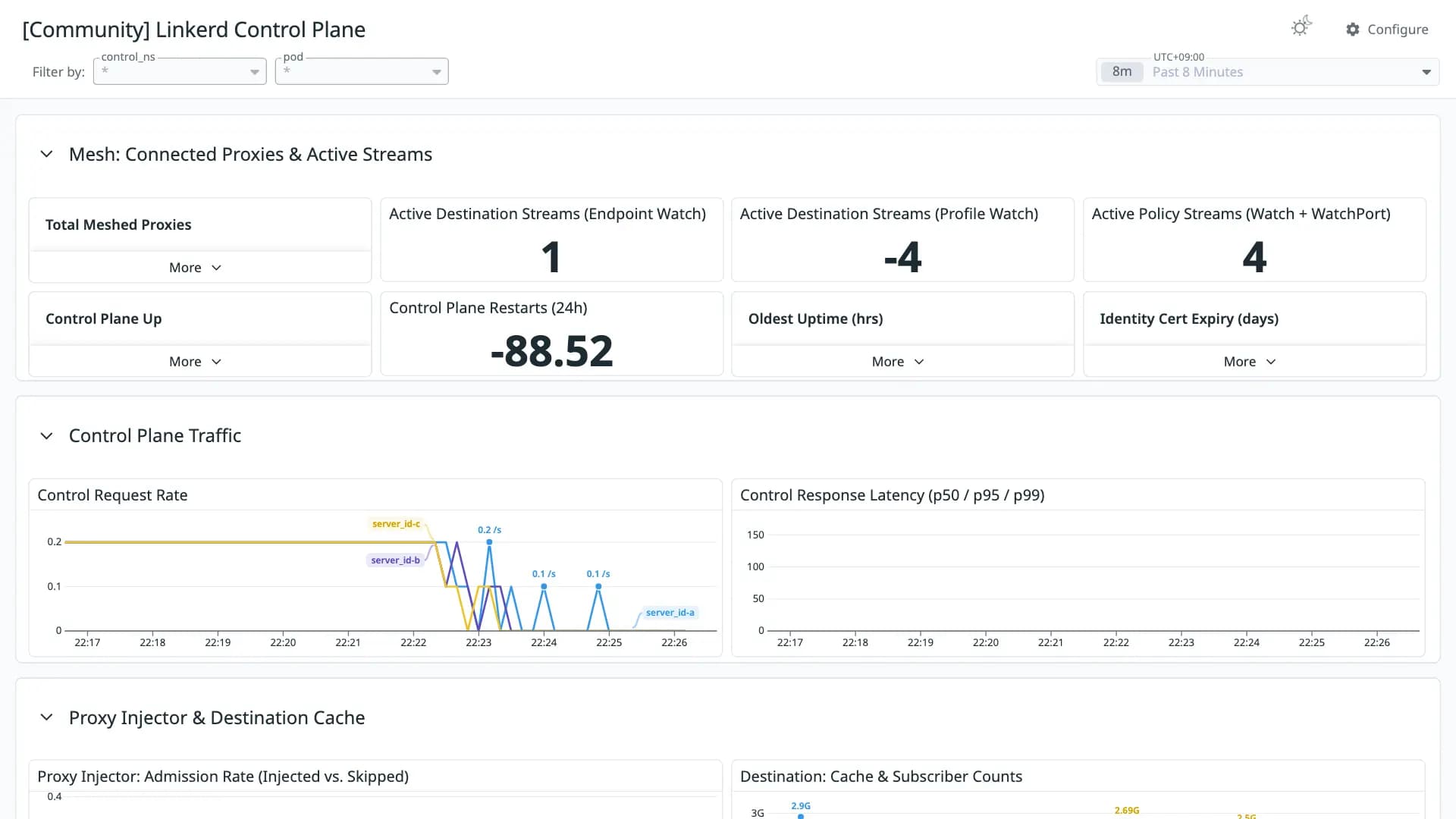Image resolution: width=1456 pixels, height=819 pixels.
Task: Click the Identity Cert Expiry (days) heading
Action: (x=1189, y=318)
